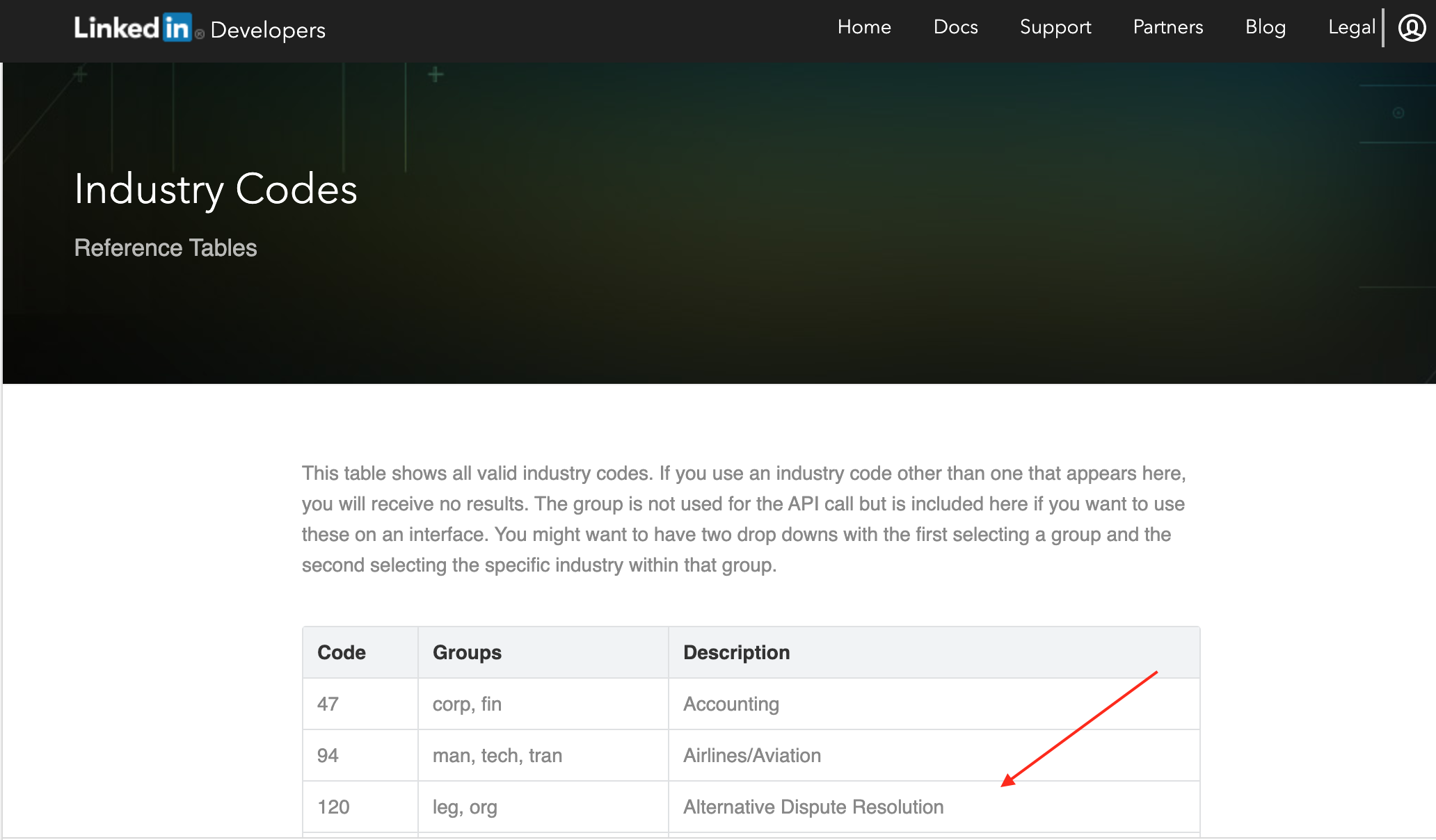Viewport: 1436px width, 840px height.
Task: Select the Alternative Dispute Resolution cell
Action: coord(934,807)
